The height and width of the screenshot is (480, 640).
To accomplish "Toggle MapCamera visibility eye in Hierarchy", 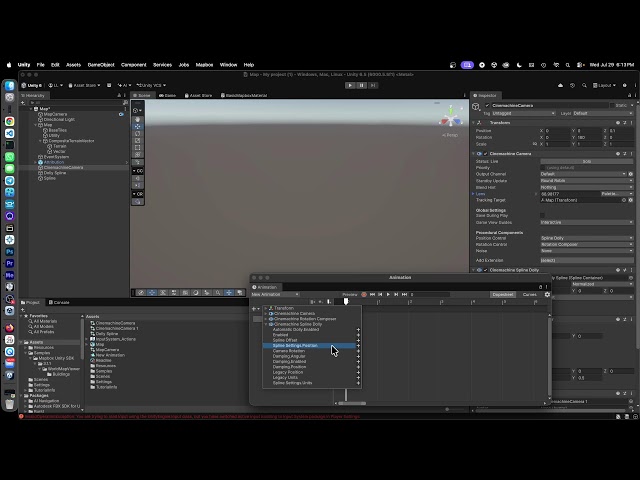I will [x=121, y=114].
